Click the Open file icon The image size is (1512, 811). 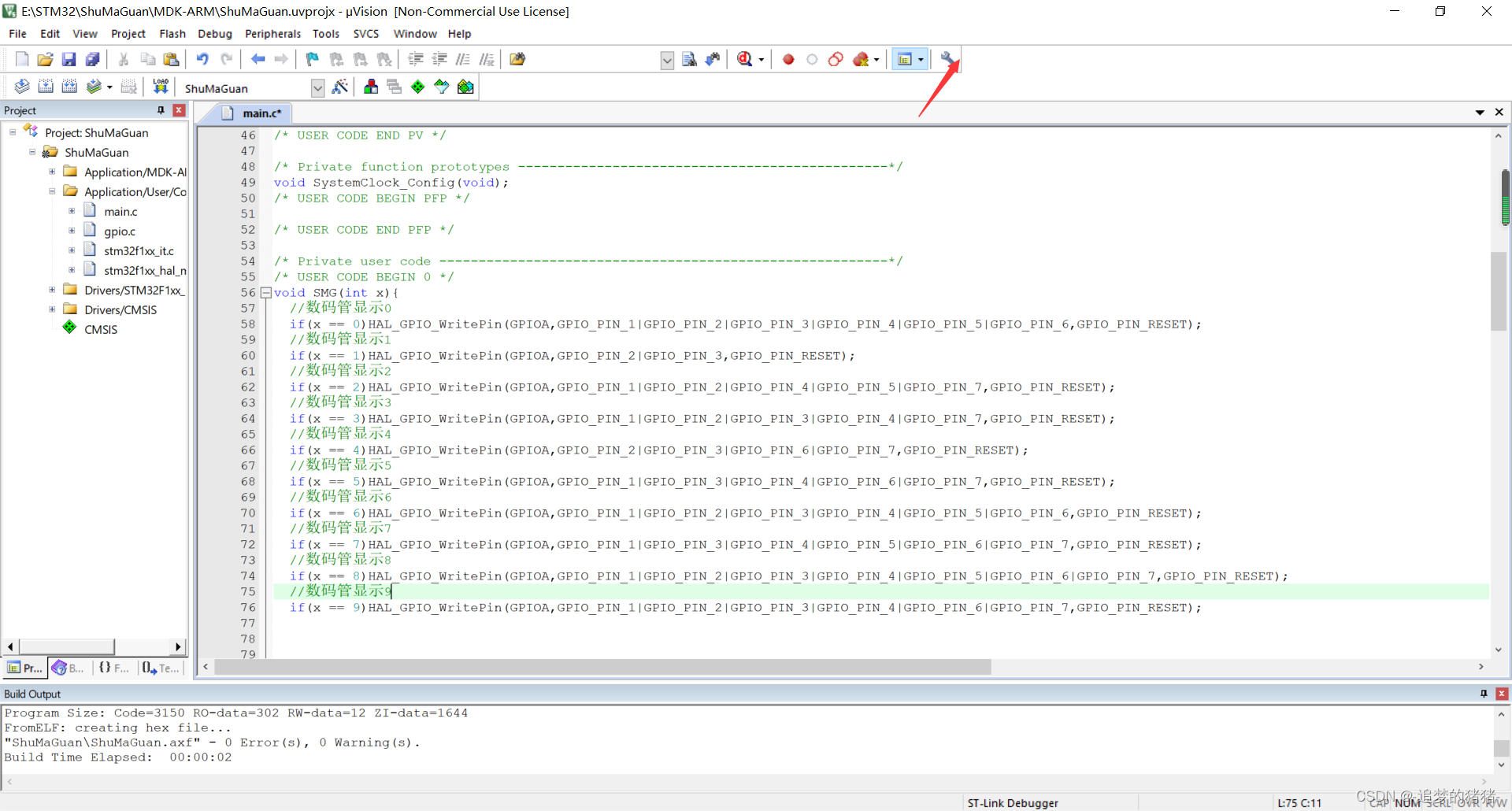[46, 59]
